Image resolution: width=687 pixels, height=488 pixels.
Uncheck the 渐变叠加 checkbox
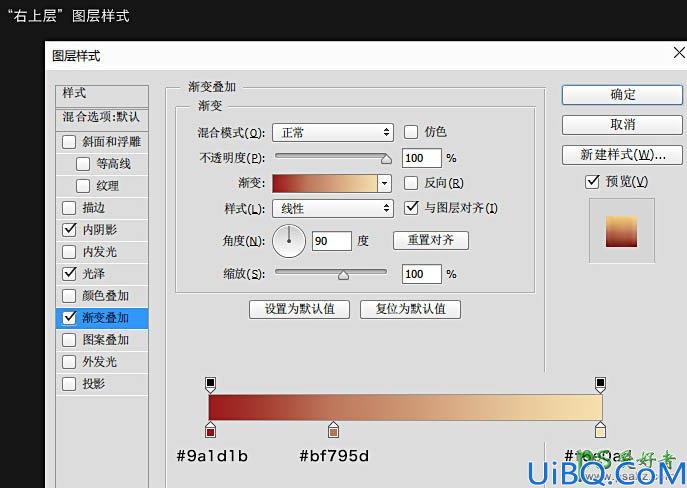click(69, 318)
